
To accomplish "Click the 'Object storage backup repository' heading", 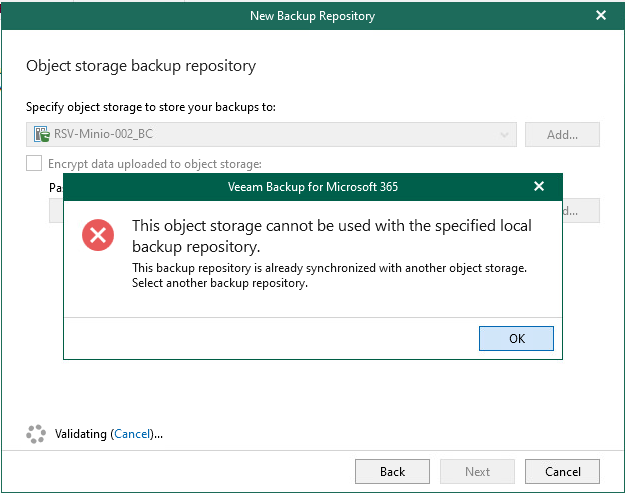I will [x=141, y=66].
